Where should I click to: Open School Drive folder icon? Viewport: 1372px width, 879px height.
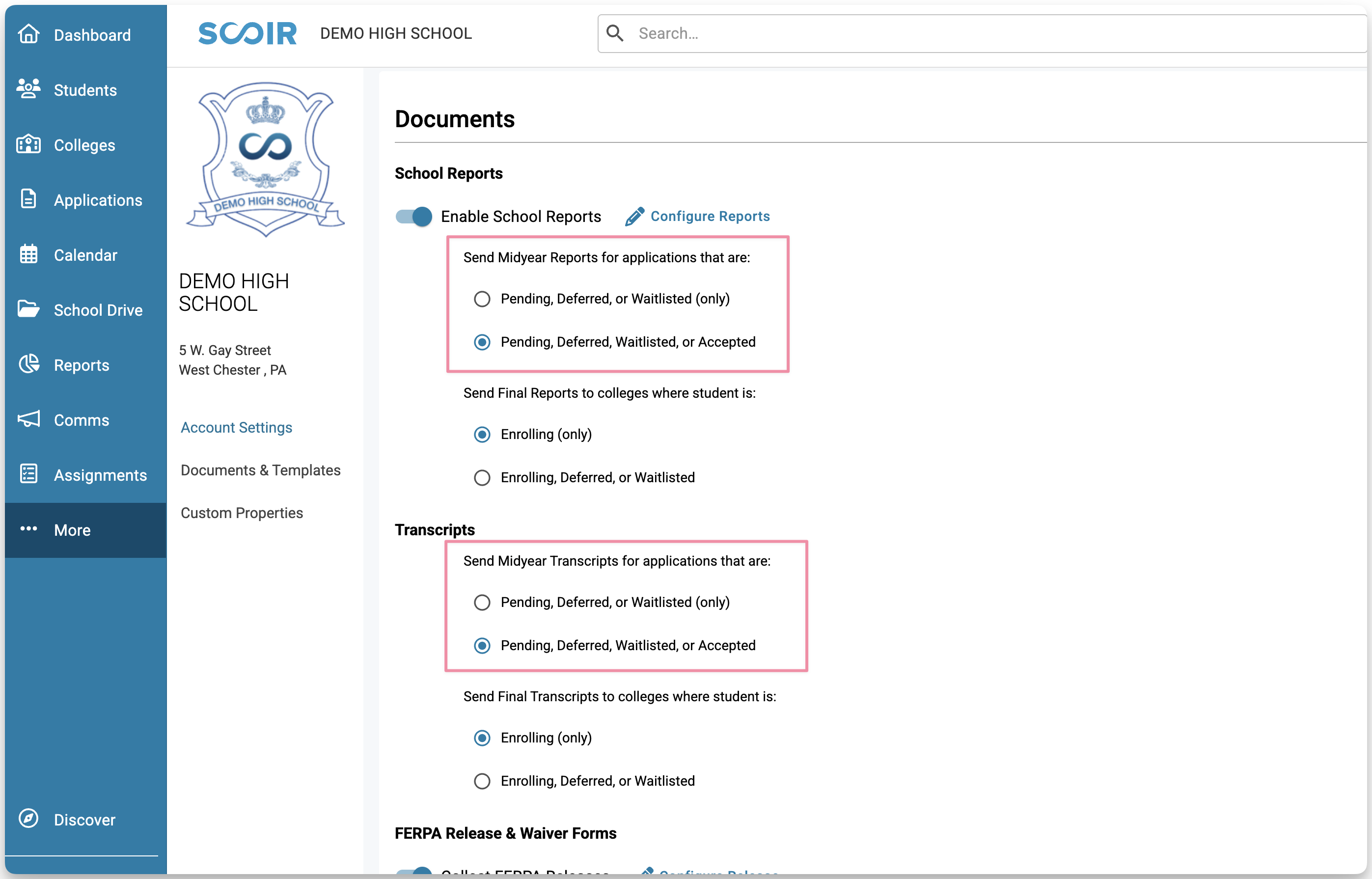tap(28, 309)
